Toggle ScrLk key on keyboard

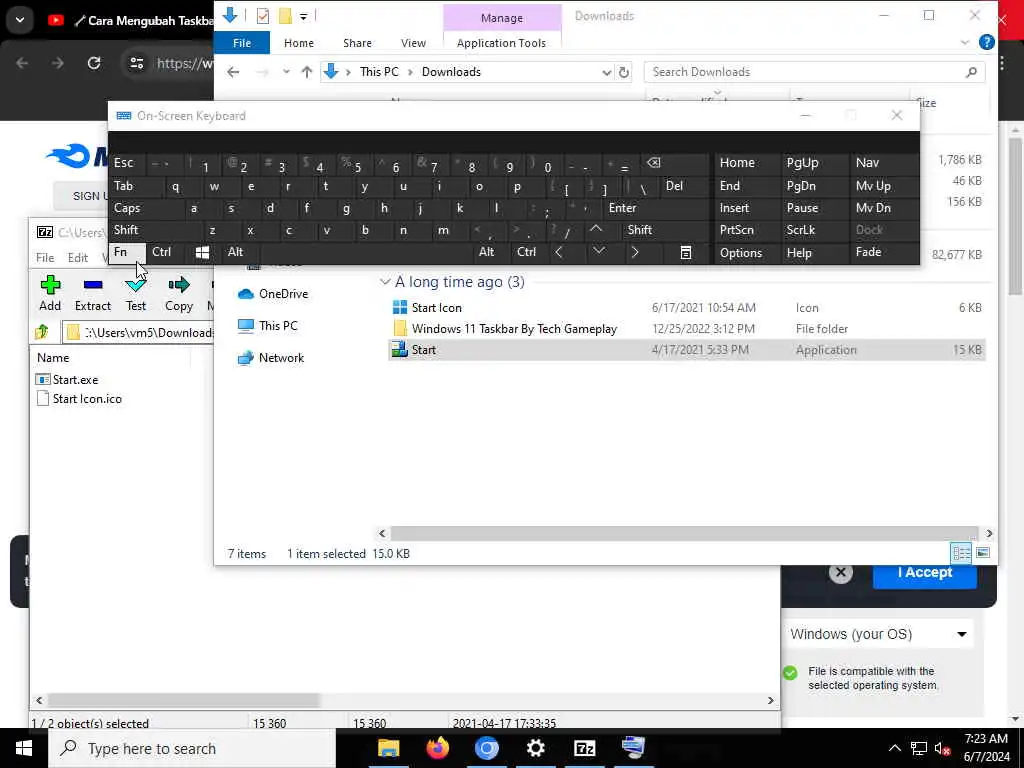(801, 231)
